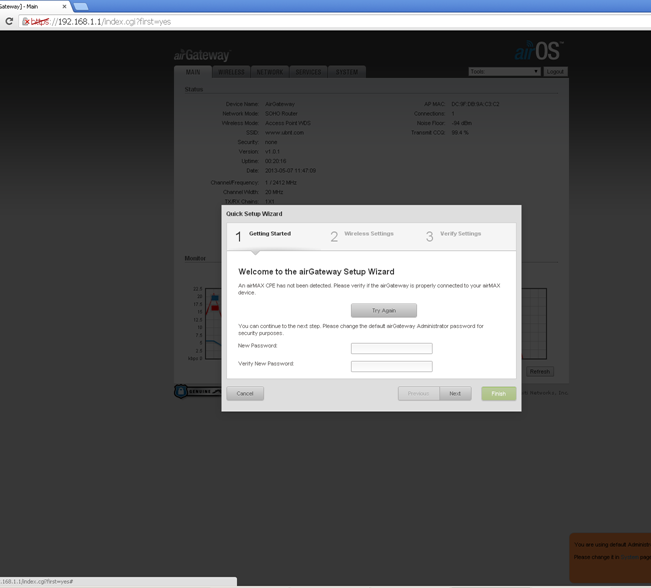Switch to the MAIN tab
651x588 pixels.
(193, 72)
